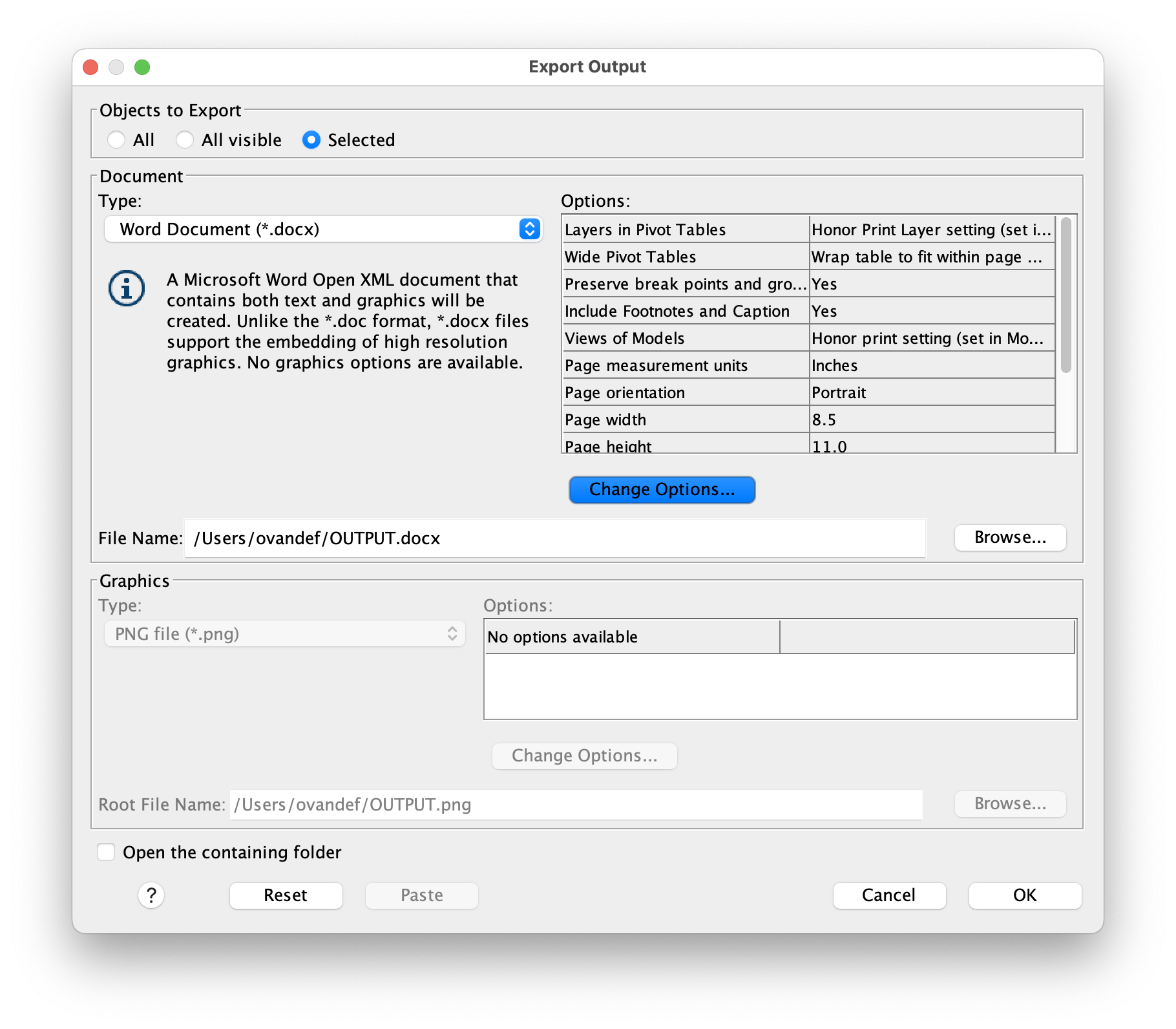Click the blue information icon
The height and width of the screenshot is (1029, 1176).
(127, 288)
